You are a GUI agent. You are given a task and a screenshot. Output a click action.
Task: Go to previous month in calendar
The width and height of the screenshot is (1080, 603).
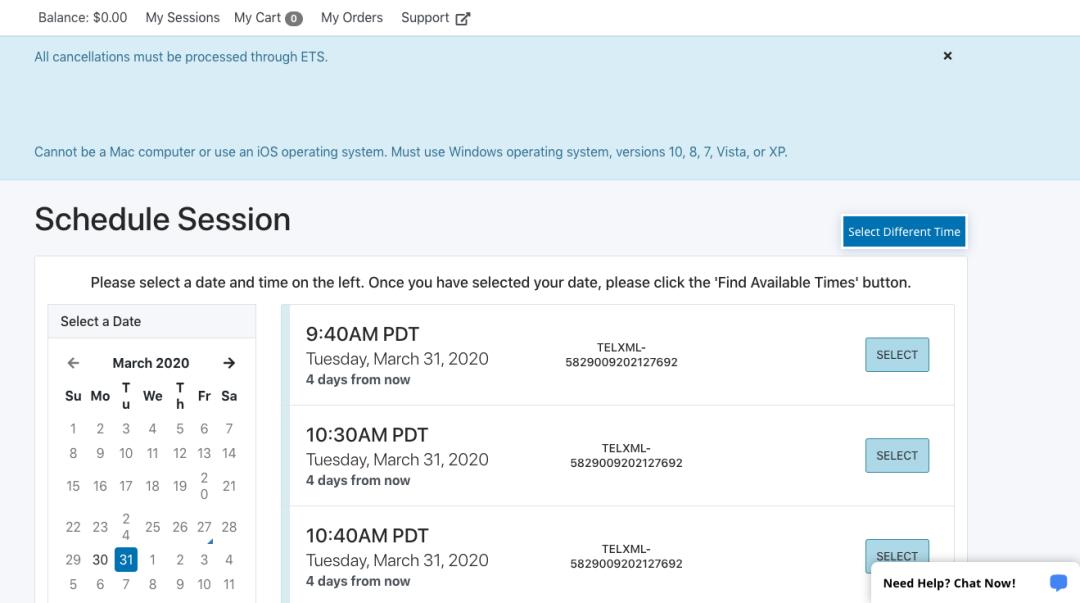pos(73,363)
